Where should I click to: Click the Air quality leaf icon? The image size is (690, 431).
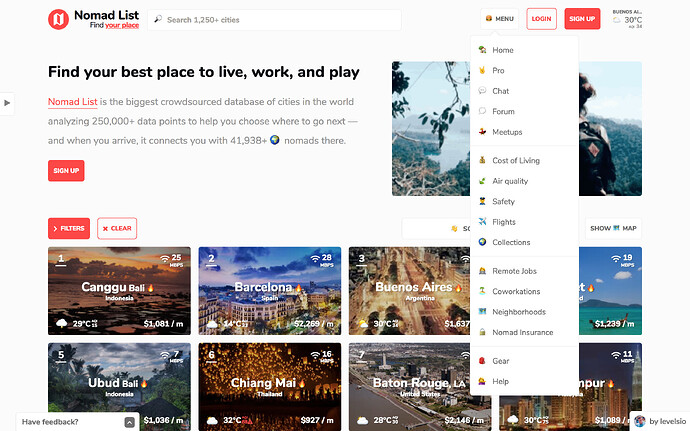point(482,181)
